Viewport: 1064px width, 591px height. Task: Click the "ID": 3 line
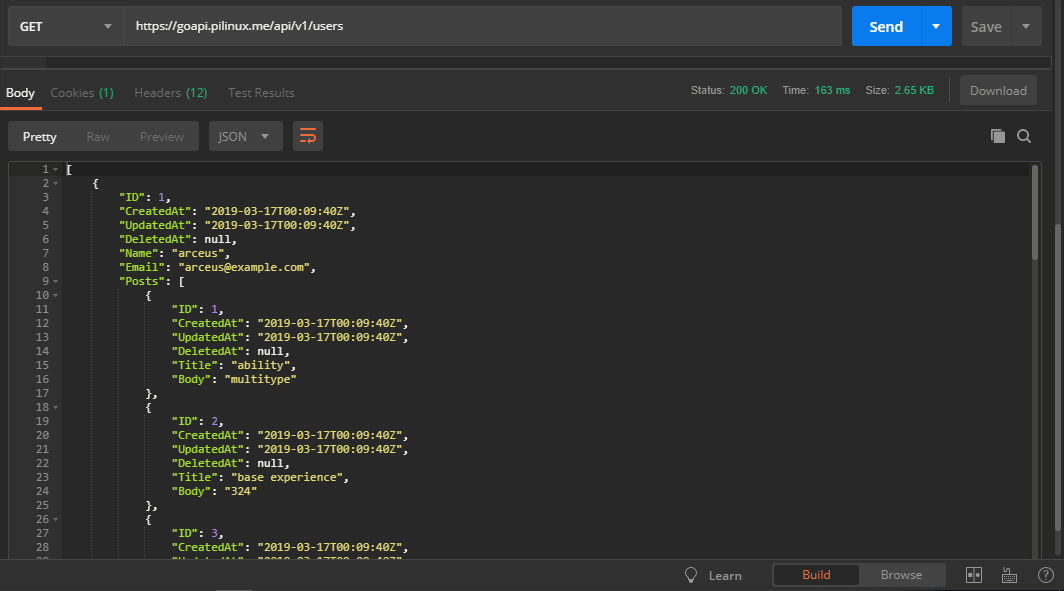pos(197,533)
